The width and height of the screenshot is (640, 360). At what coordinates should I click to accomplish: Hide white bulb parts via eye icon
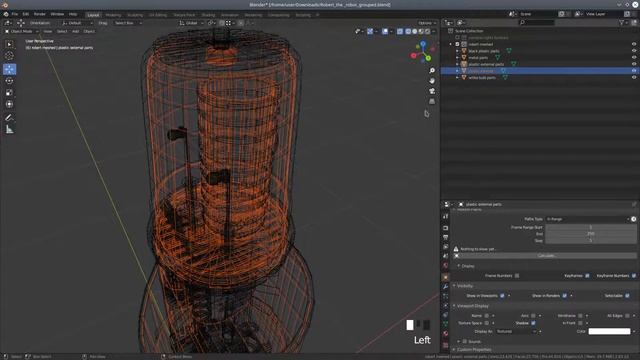[634, 78]
